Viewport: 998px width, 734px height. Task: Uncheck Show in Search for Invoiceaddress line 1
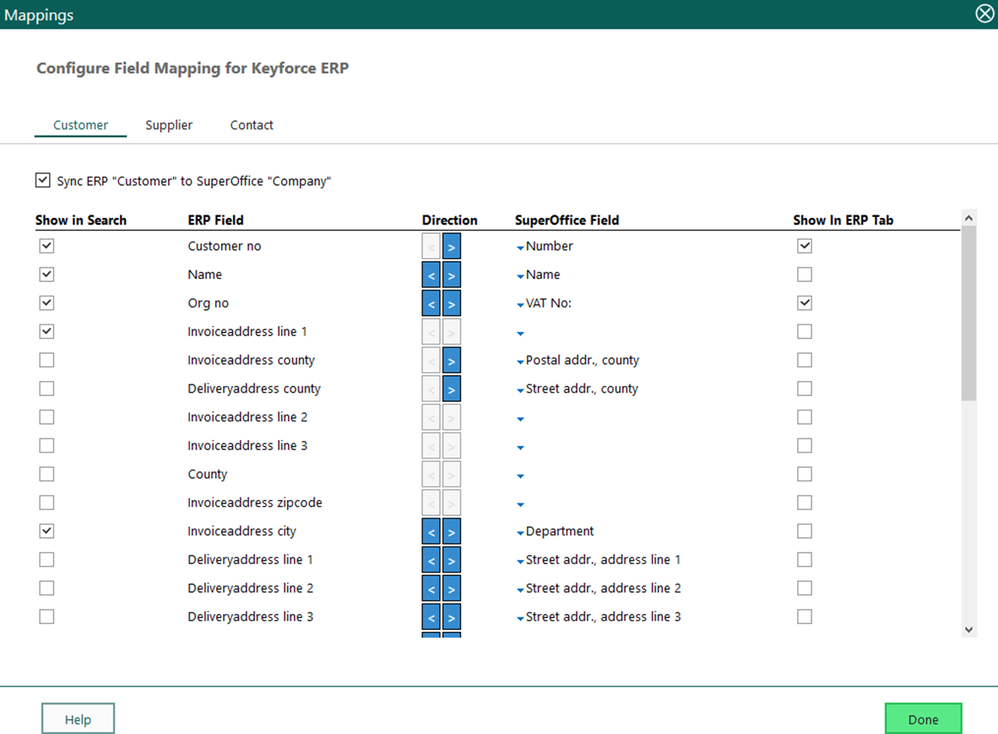tap(46, 331)
